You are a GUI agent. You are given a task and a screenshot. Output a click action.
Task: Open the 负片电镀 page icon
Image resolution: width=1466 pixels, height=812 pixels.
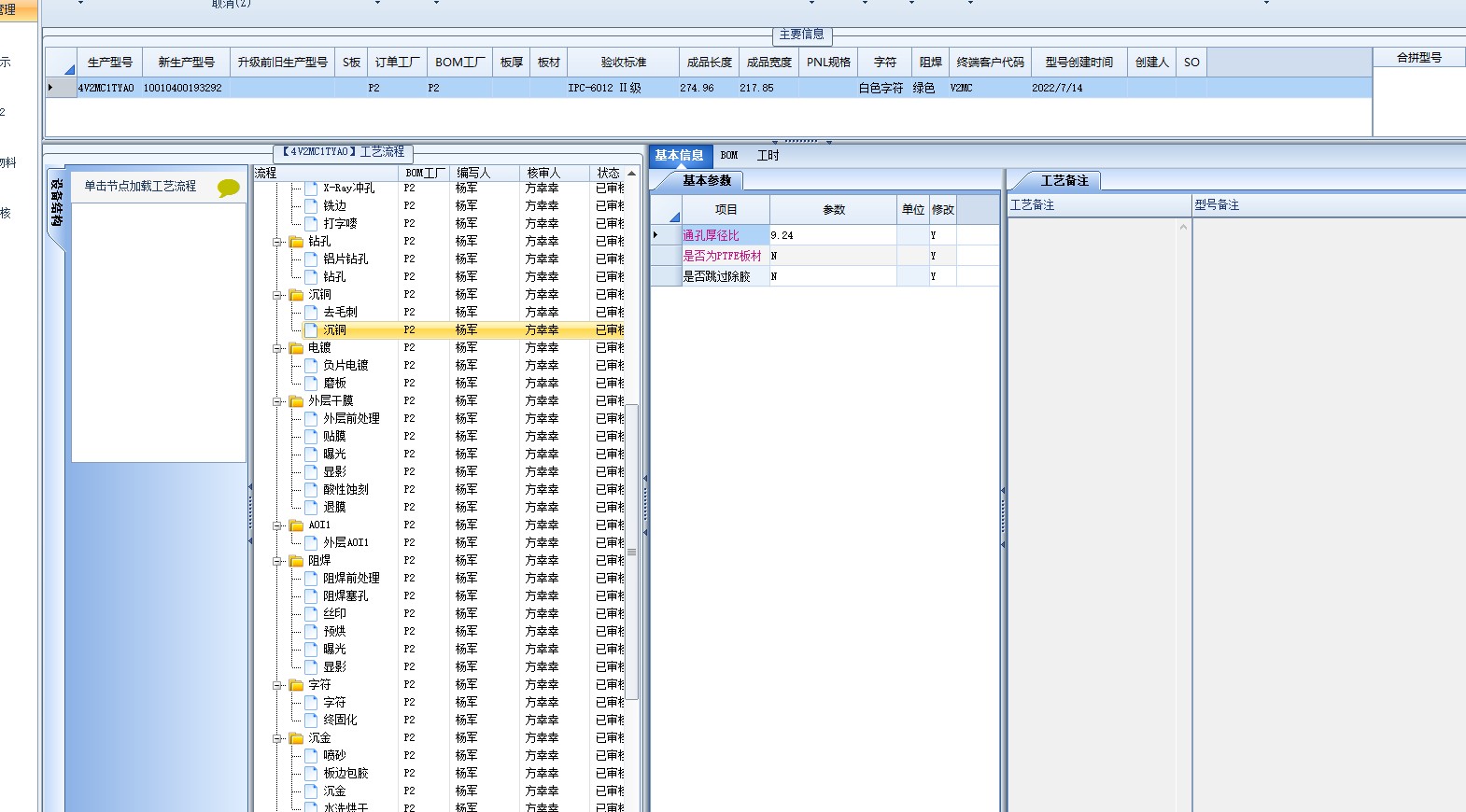pyautogui.click(x=311, y=365)
